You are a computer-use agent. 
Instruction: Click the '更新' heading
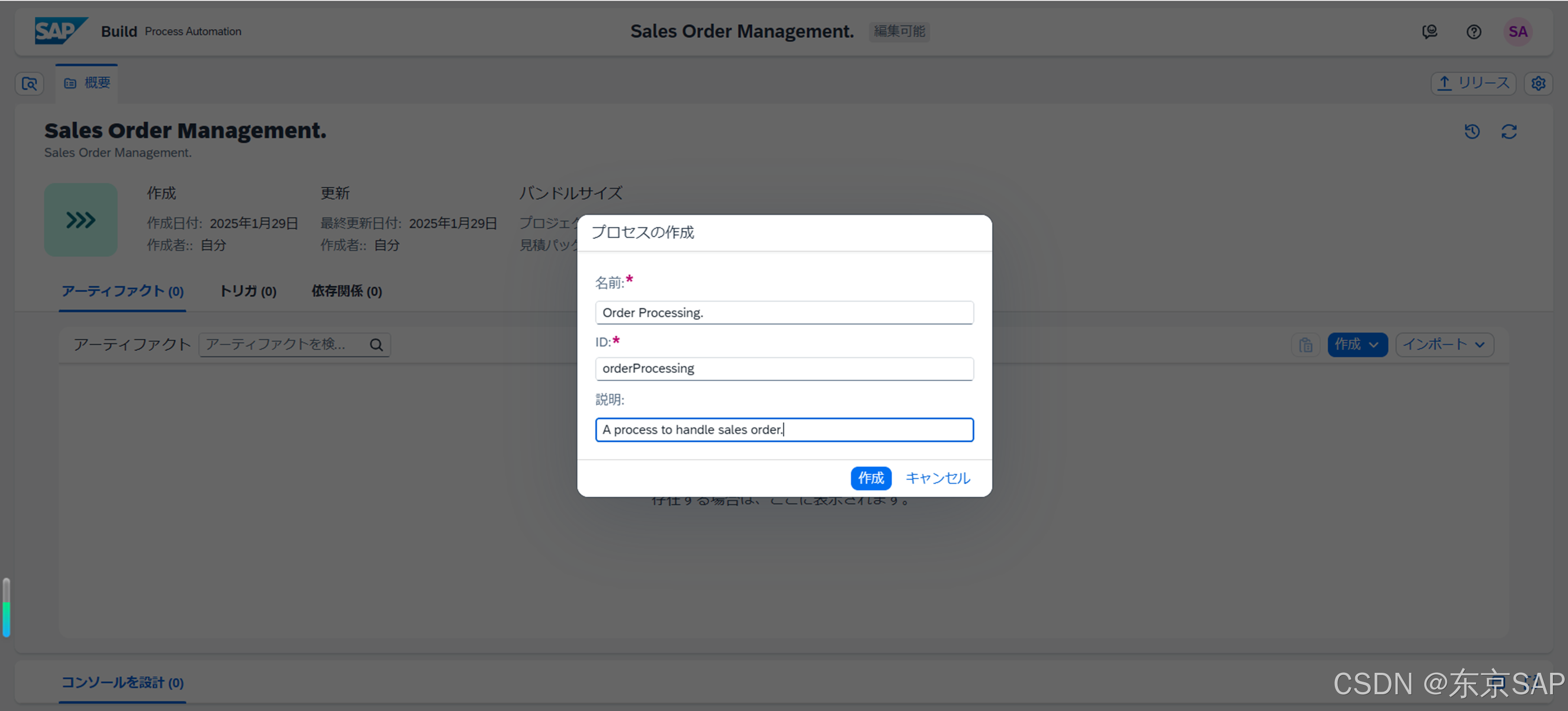click(335, 193)
